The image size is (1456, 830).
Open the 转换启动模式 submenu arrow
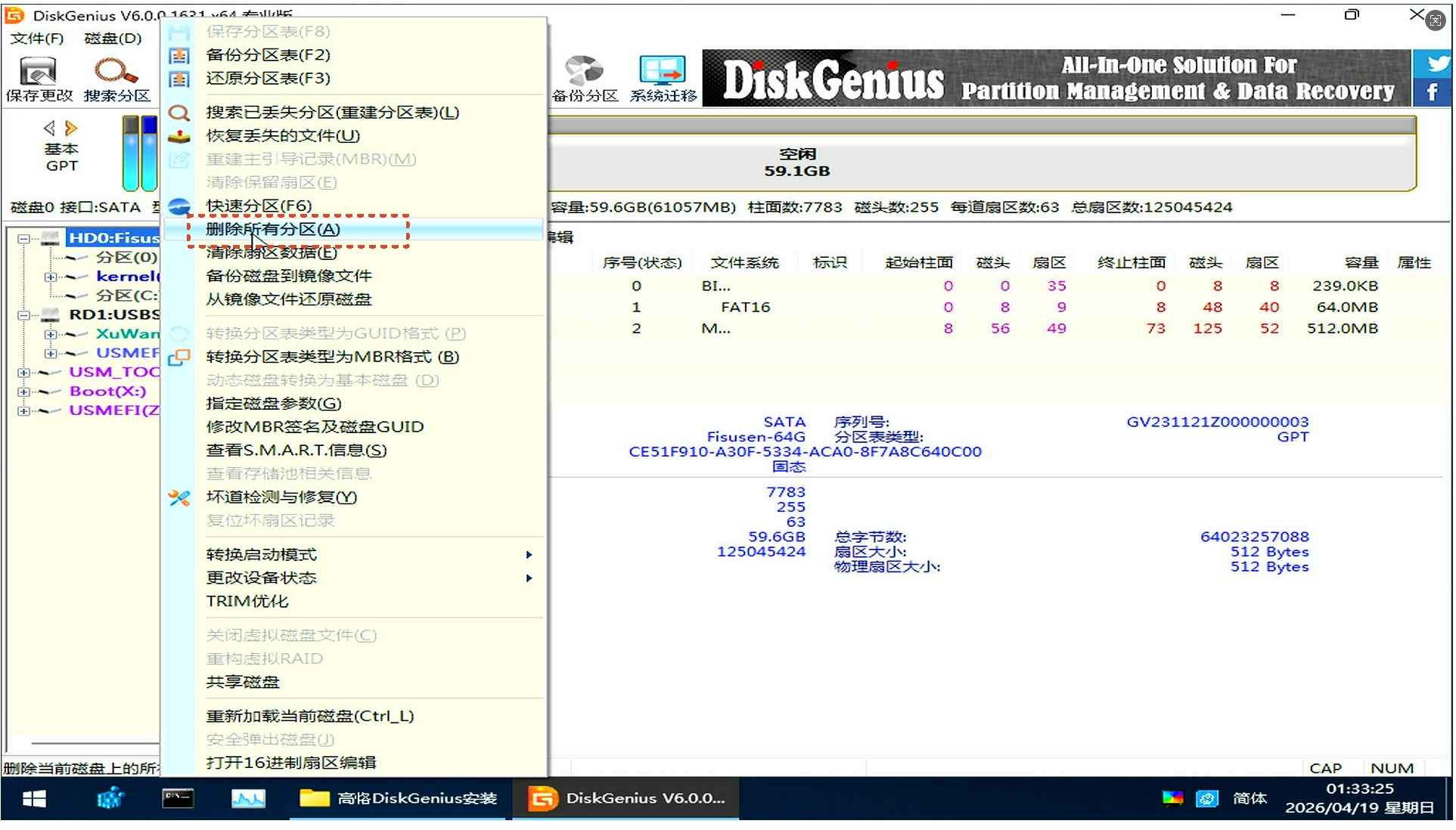click(x=529, y=555)
